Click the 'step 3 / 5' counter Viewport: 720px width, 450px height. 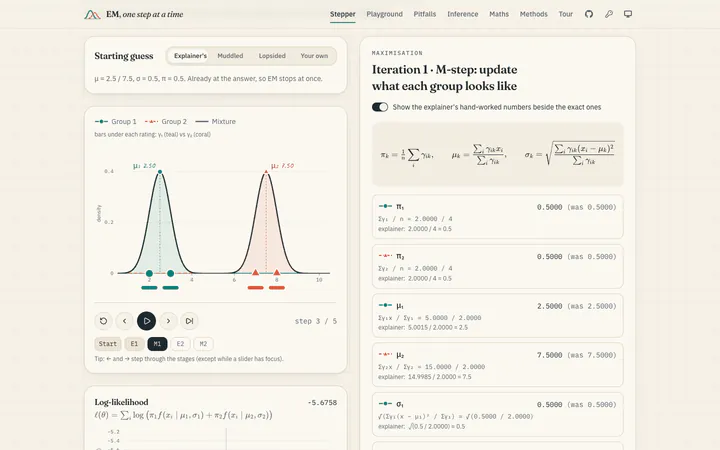click(x=315, y=321)
